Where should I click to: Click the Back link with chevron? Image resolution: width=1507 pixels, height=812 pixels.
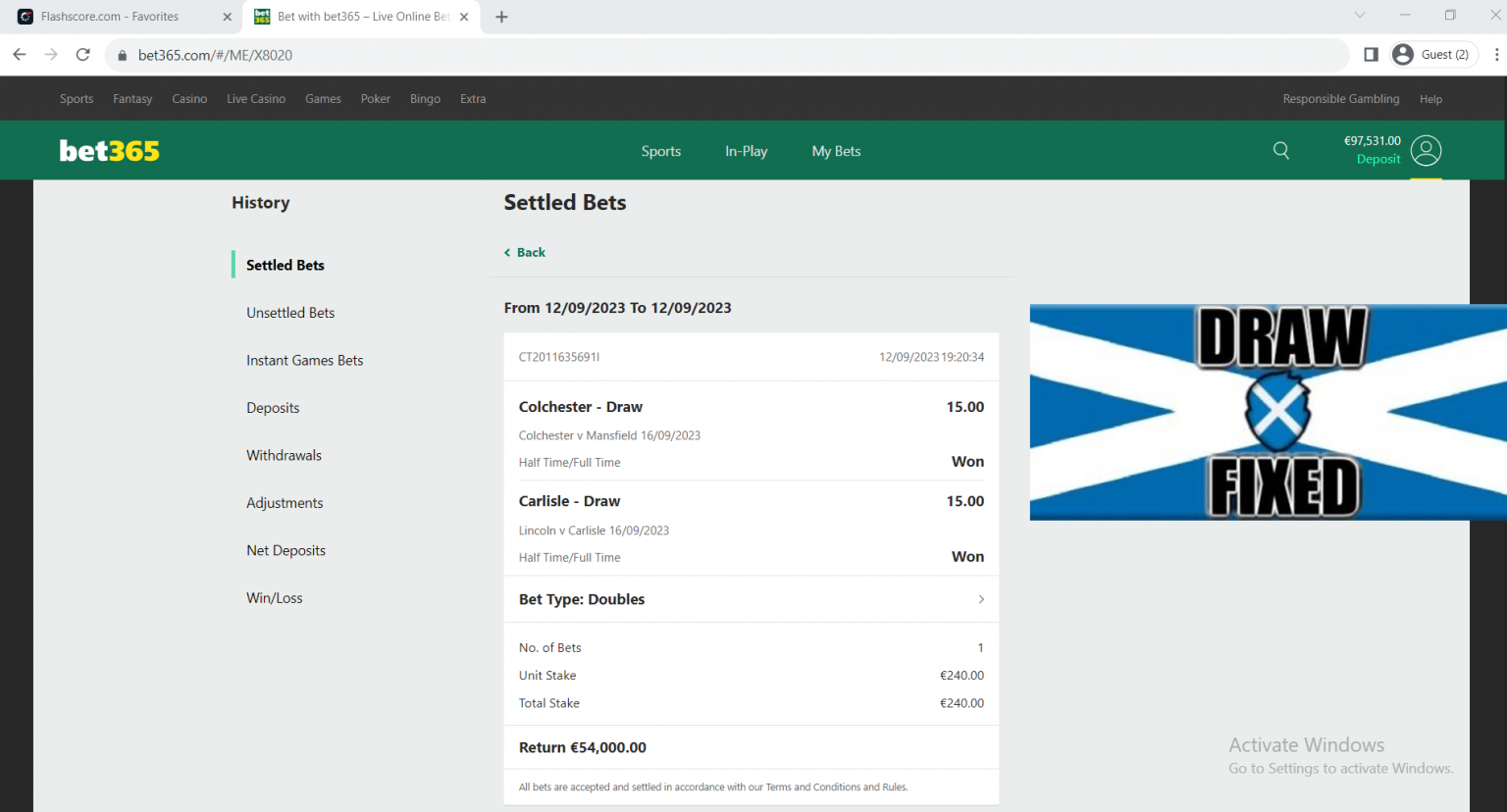pos(525,252)
